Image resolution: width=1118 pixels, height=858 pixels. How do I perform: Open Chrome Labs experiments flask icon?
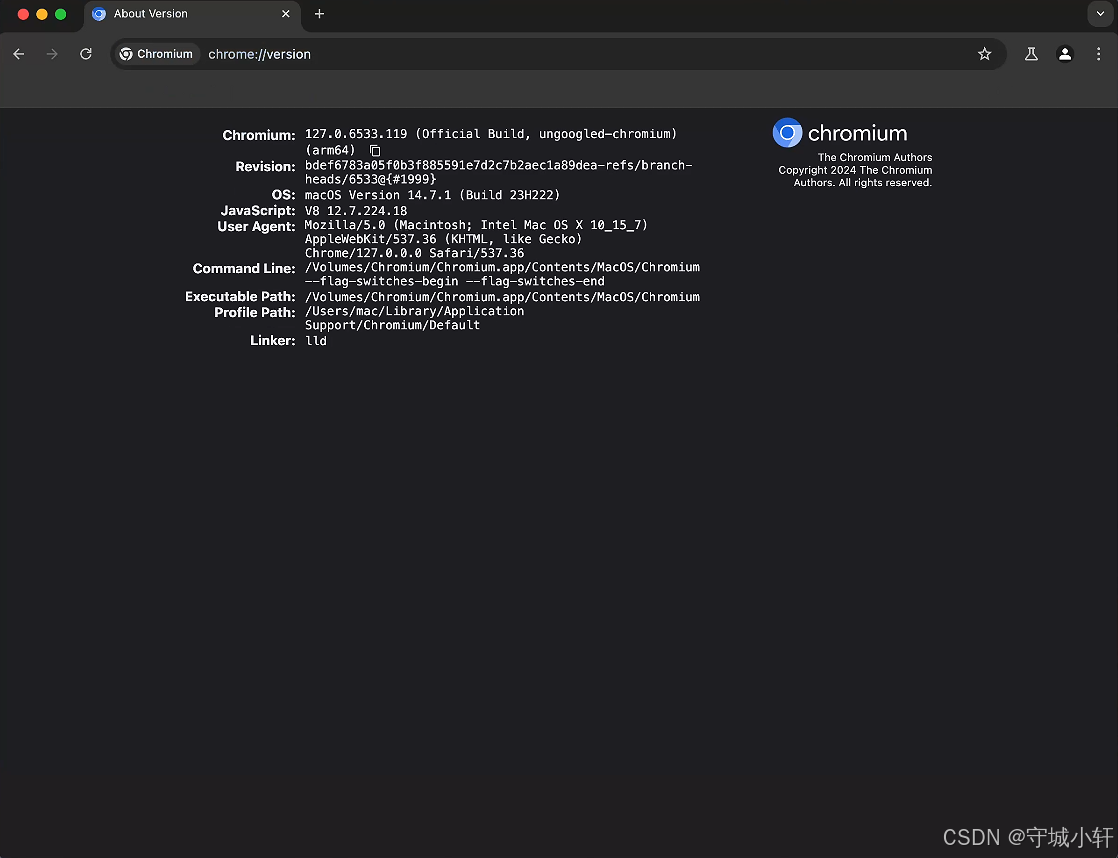[1031, 54]
